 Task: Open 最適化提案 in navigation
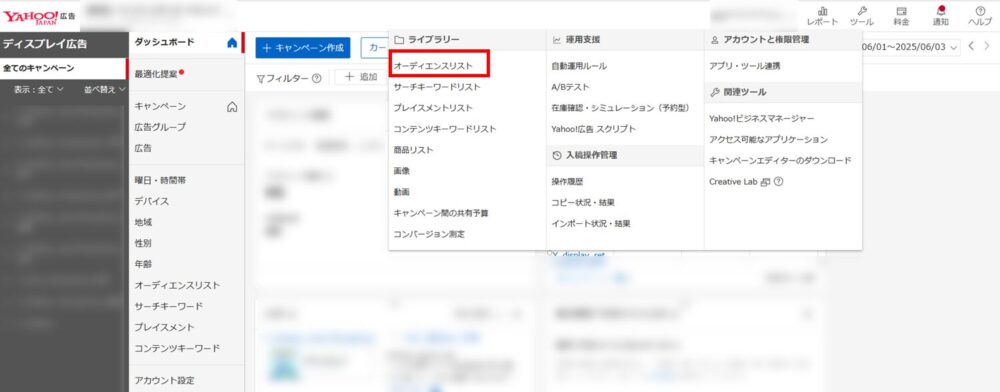pos(157,75)
